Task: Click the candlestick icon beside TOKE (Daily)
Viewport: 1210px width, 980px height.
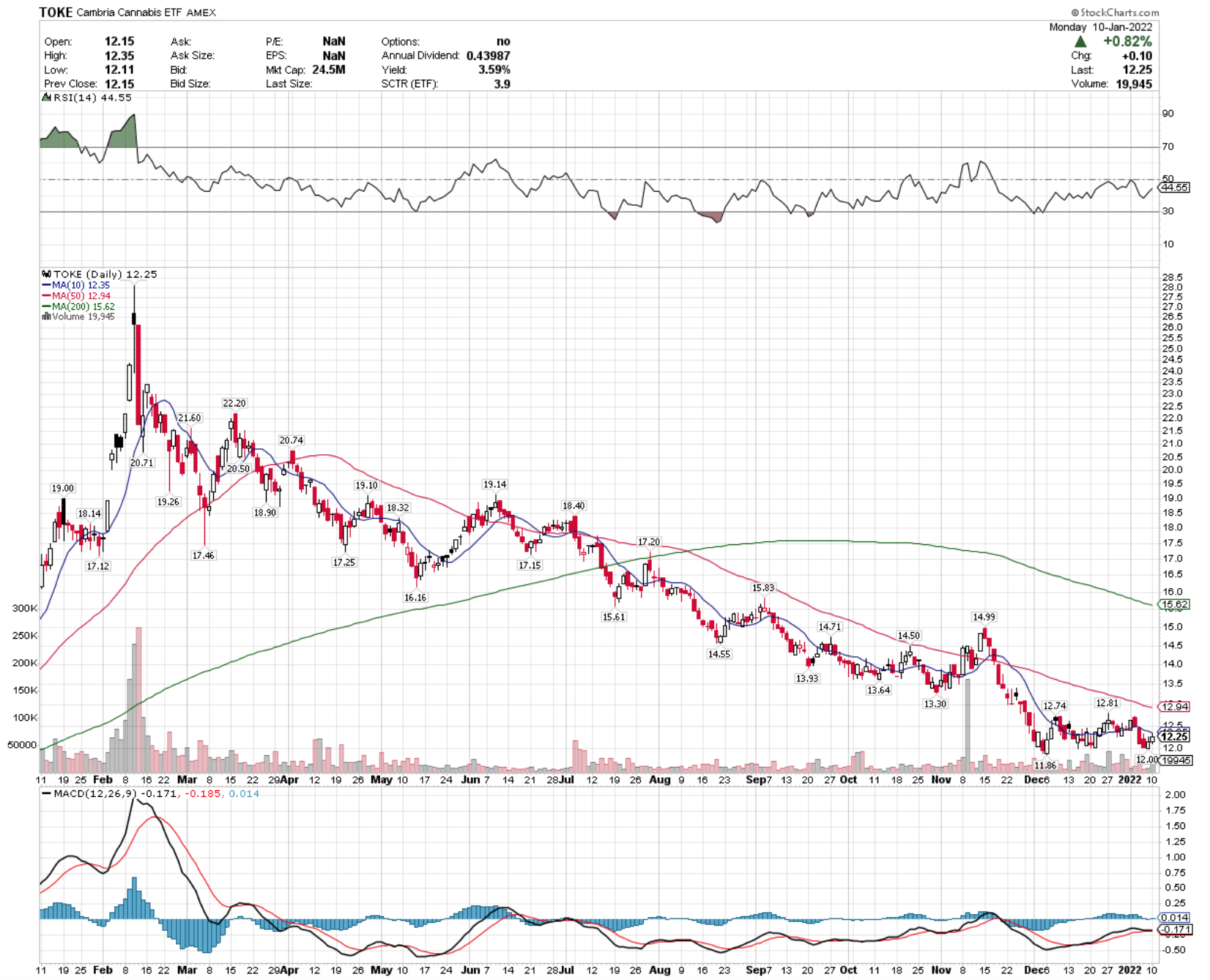Action: [x=46, y=274]
